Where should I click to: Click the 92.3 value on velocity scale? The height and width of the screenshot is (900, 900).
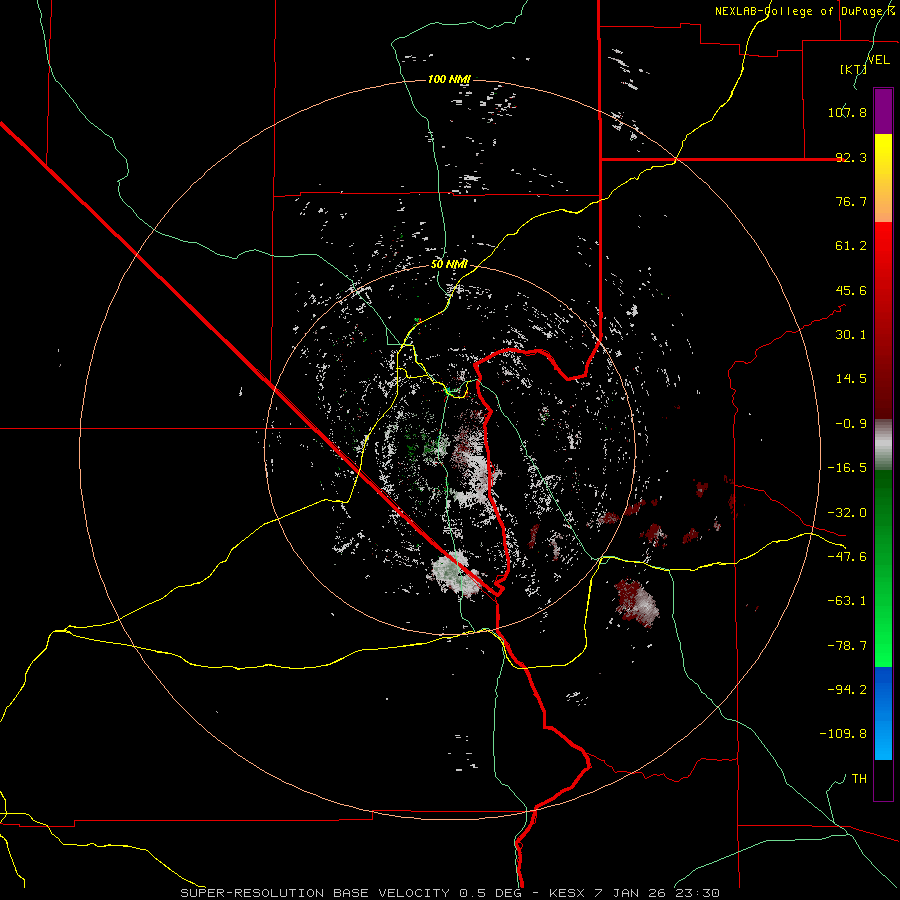[x=851, y=157]
